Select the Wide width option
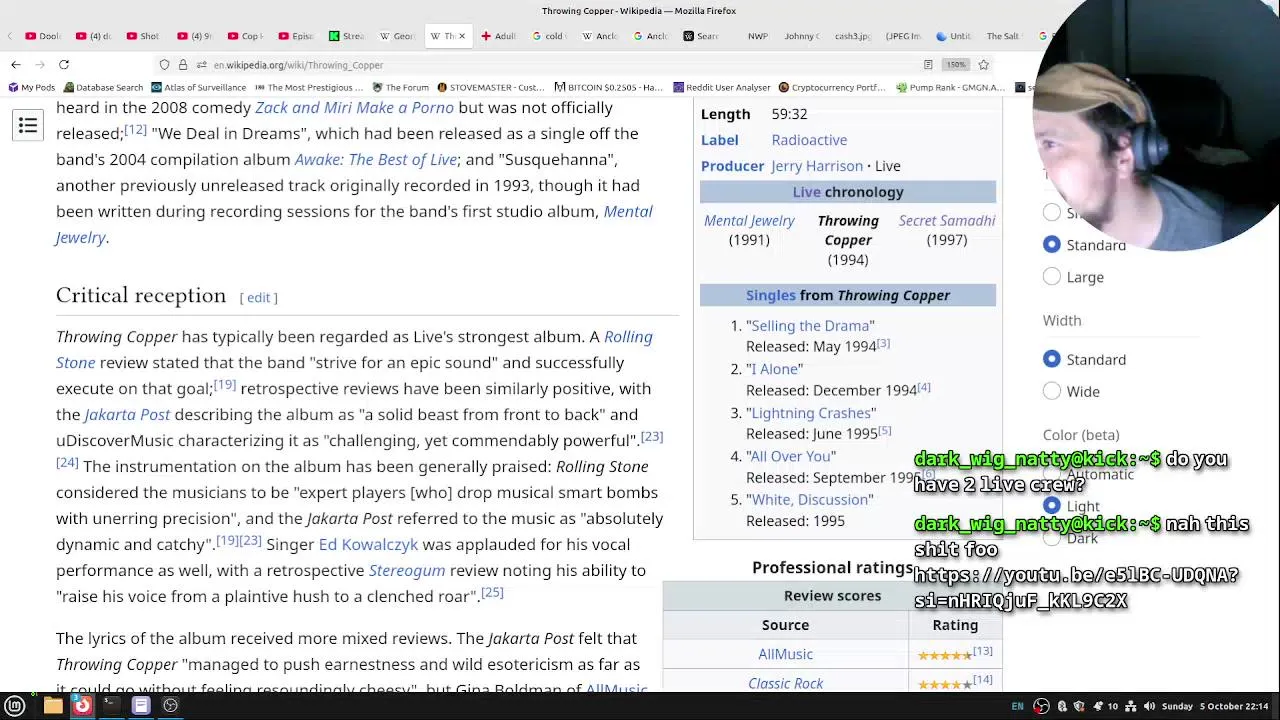 (1052, 391)
